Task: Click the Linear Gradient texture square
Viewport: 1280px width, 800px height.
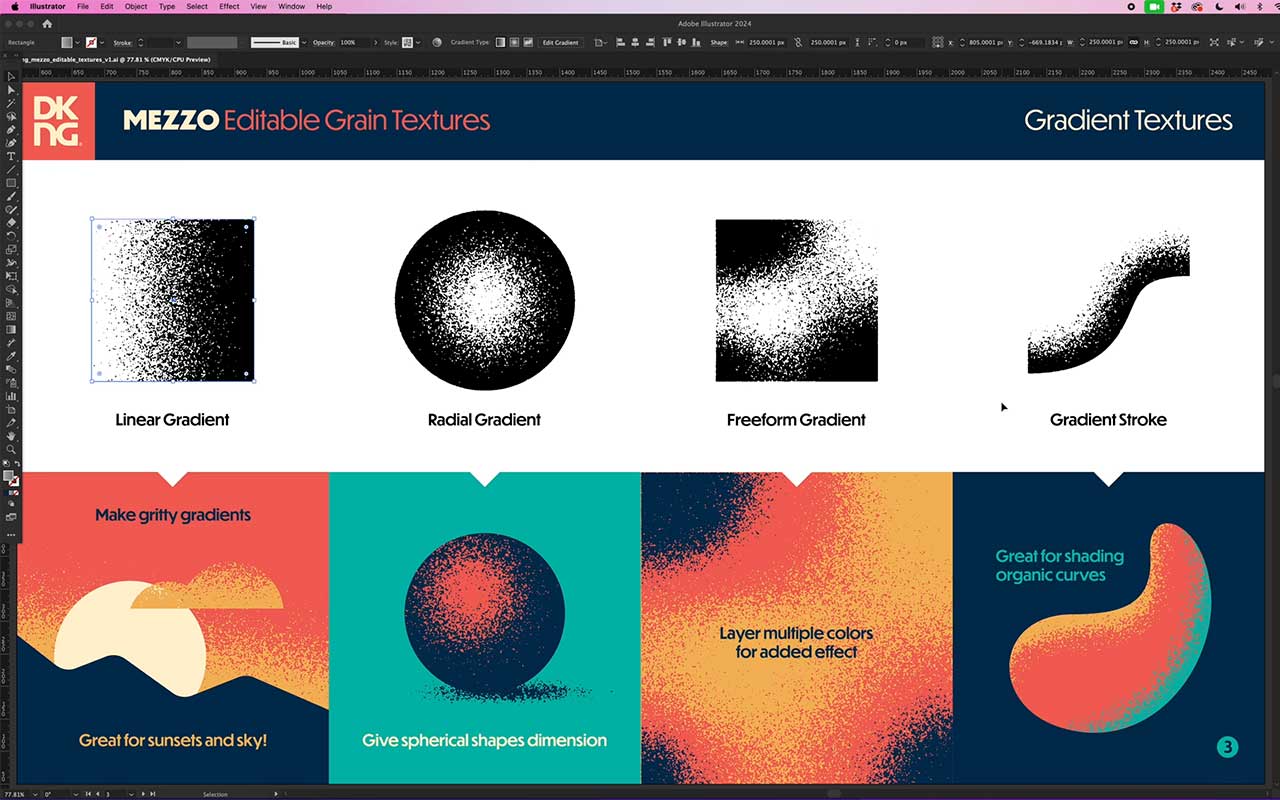Action: (172, 300)
